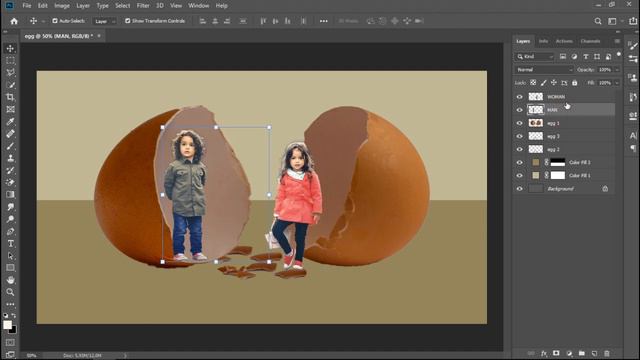Click the foreground color swatch
Image resolution: width=640 pixels, height=360 pixels.
point(7,325)
